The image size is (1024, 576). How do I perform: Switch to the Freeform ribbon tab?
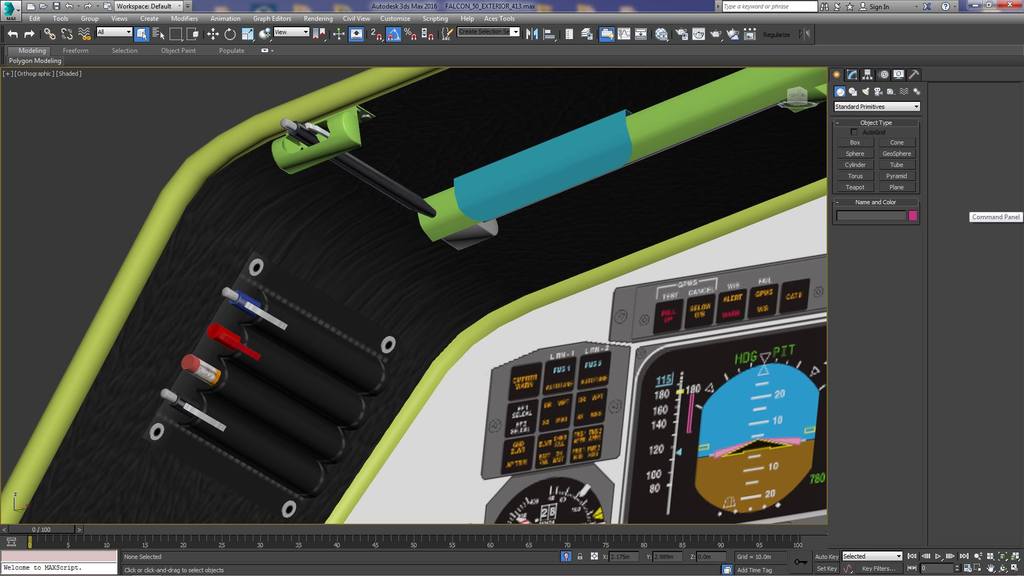tap(75, 50)
